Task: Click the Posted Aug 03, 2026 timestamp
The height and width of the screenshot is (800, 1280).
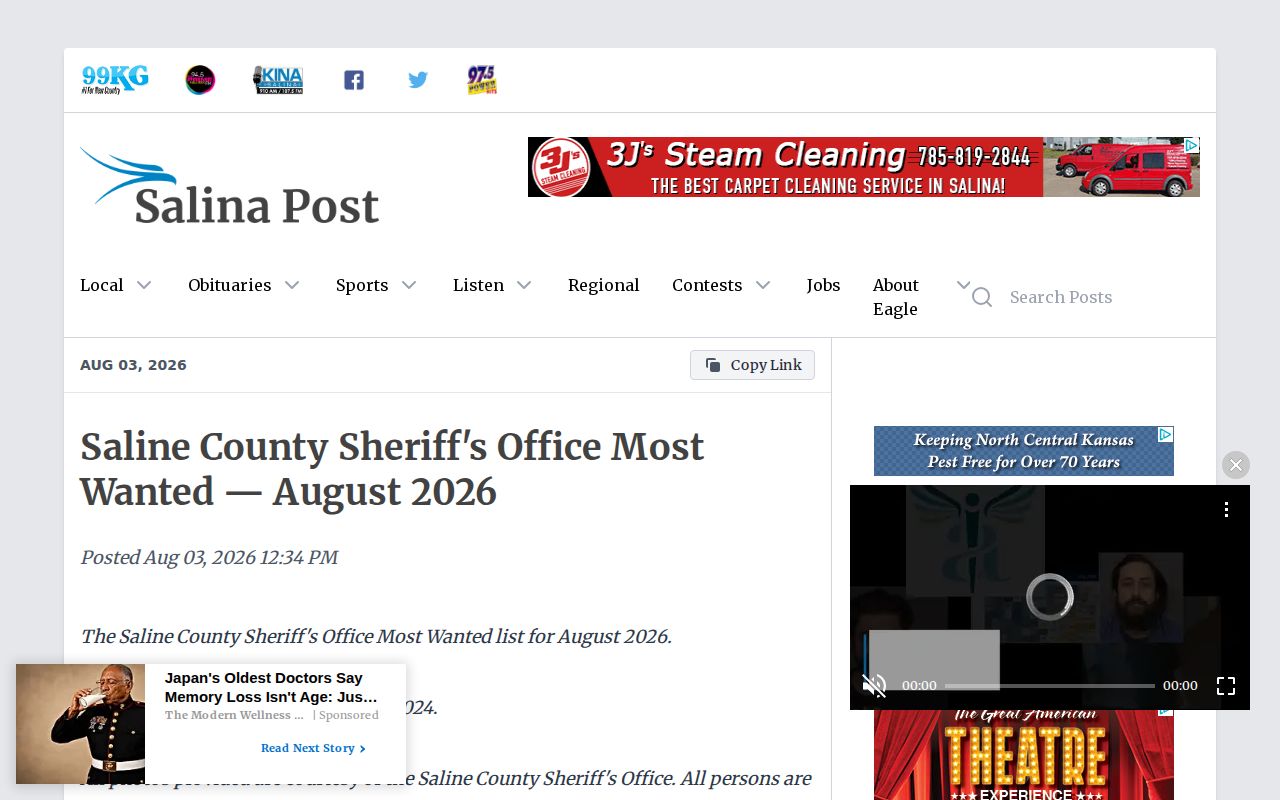Action: [x=209, y=557]
